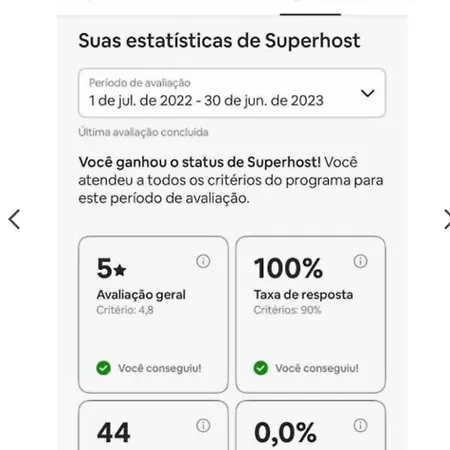Image resolution: width=450 pixels, height=450 pixels.
Task: Click green checkmark under Avaliação geral
Action: 103,368
